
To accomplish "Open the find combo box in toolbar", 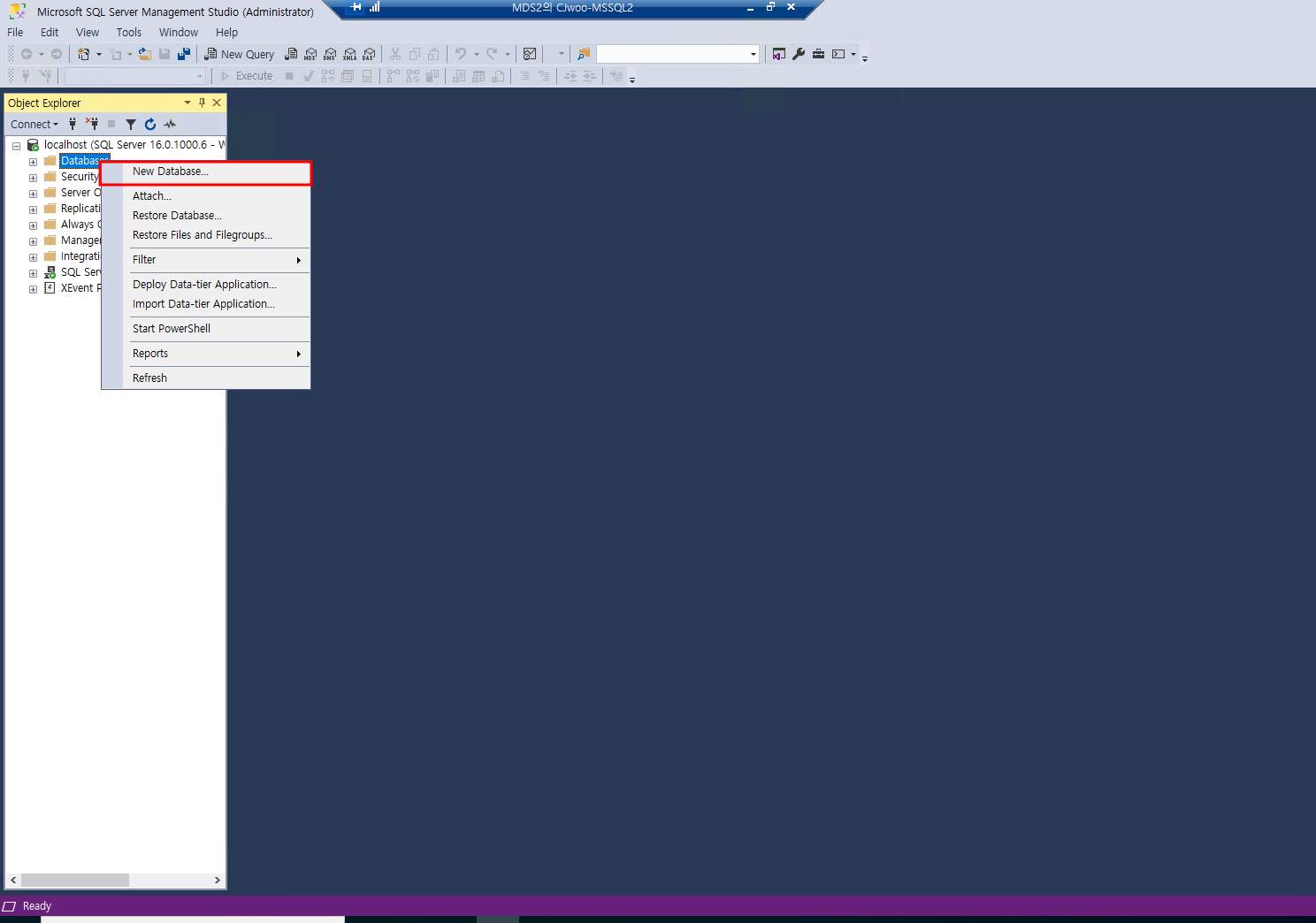I will 678,54.
